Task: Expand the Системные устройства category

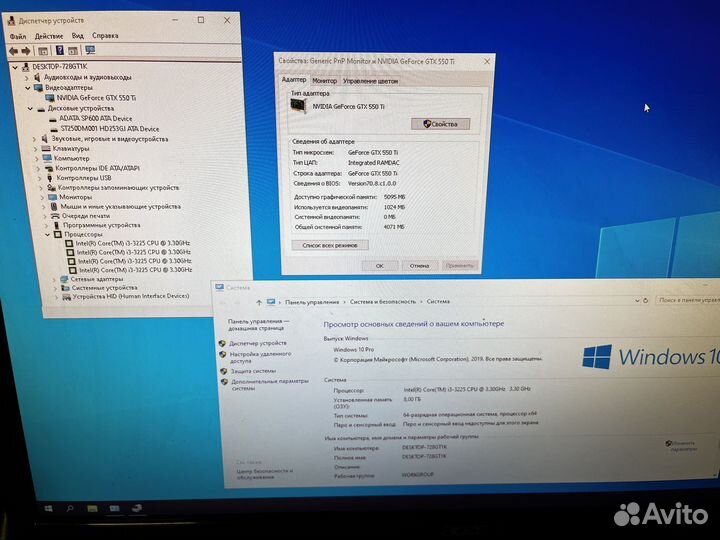Action: click(x=56, y=288)
